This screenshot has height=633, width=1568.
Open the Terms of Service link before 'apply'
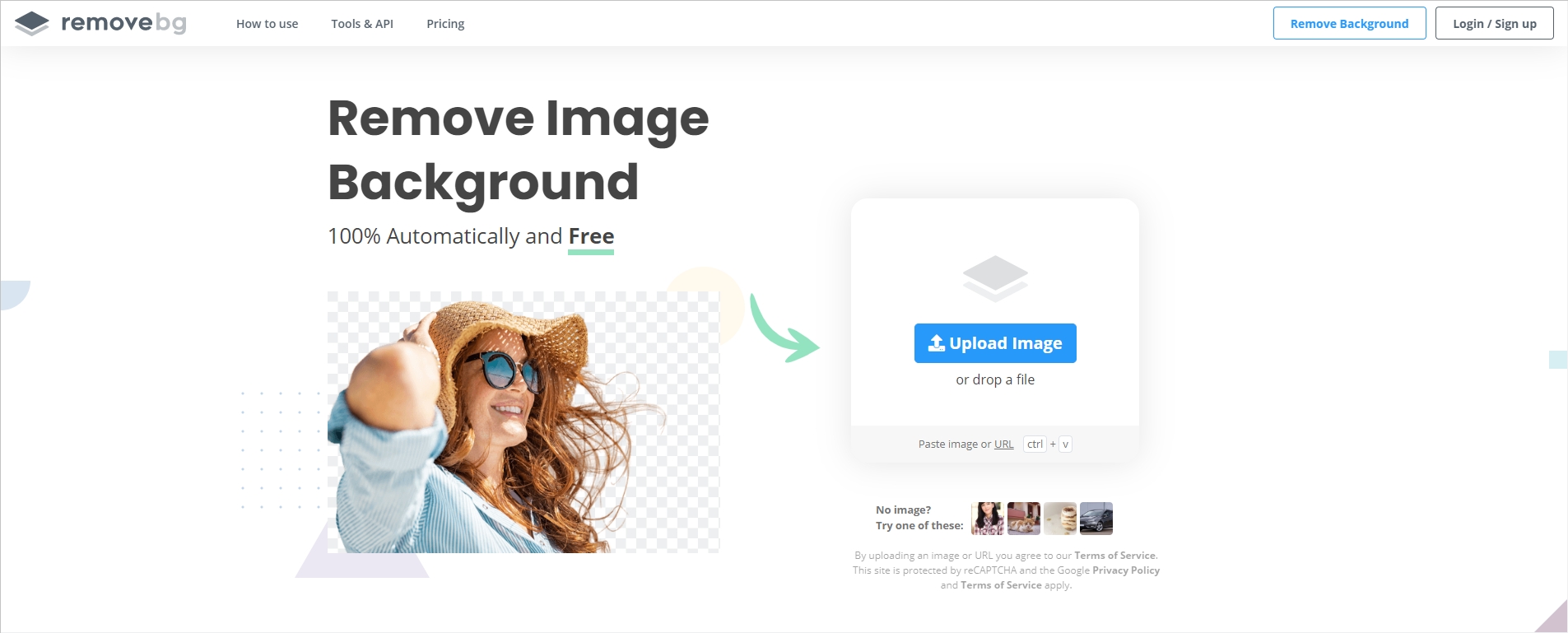[1001, 585]
